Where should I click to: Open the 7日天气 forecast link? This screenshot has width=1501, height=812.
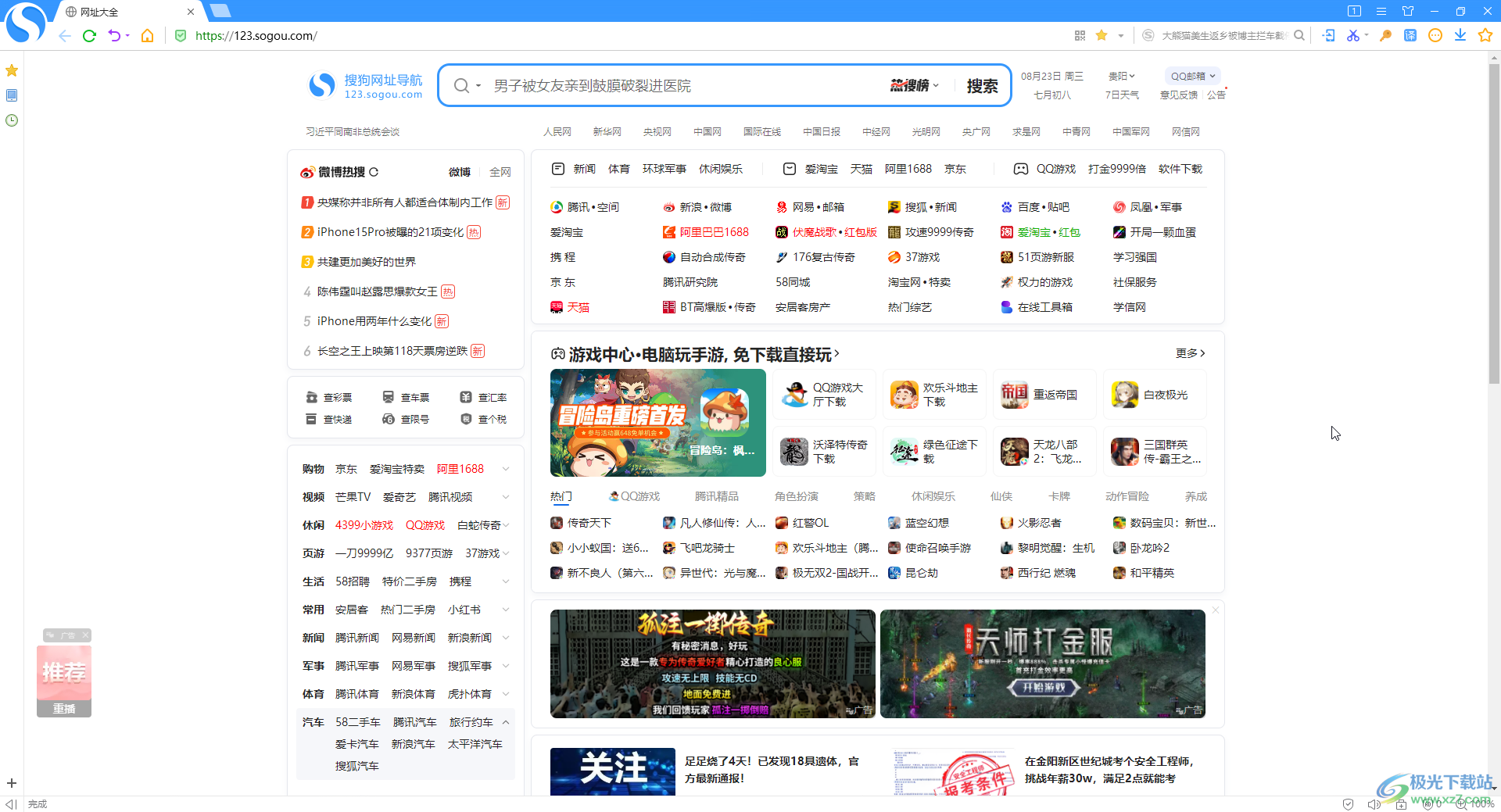1122,95
